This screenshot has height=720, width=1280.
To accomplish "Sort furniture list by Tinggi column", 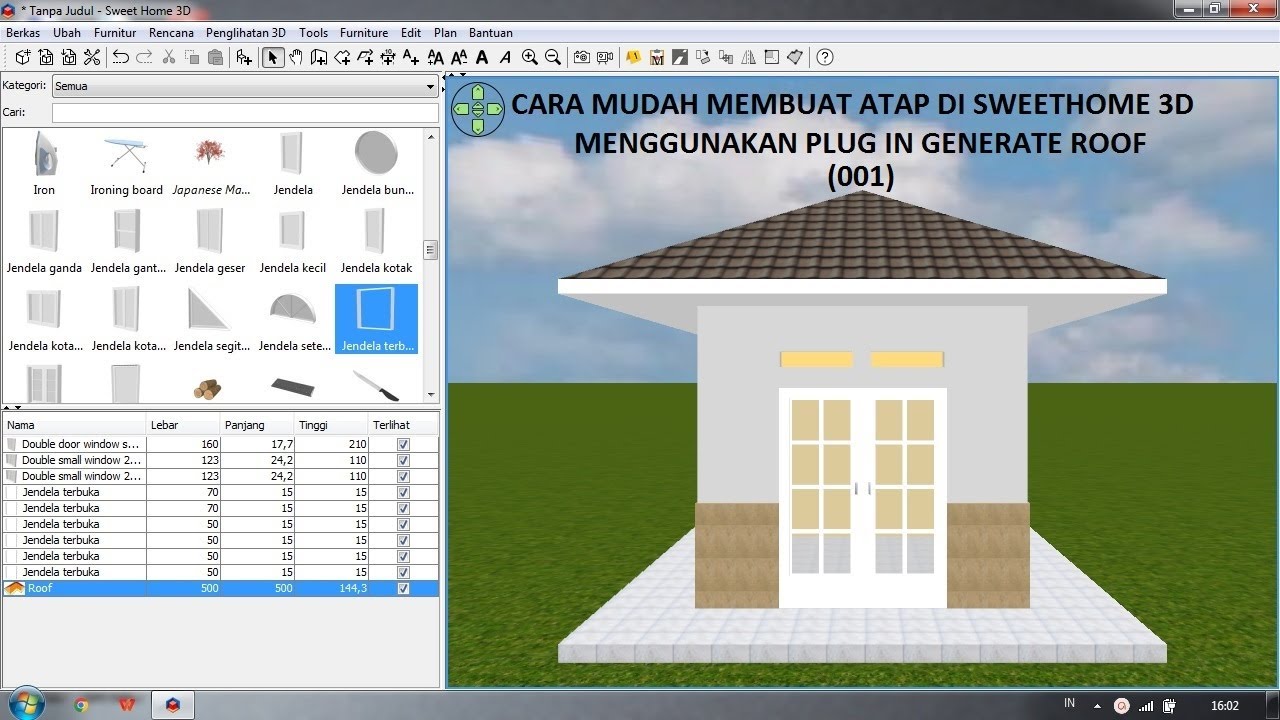I will coord(331,425).
